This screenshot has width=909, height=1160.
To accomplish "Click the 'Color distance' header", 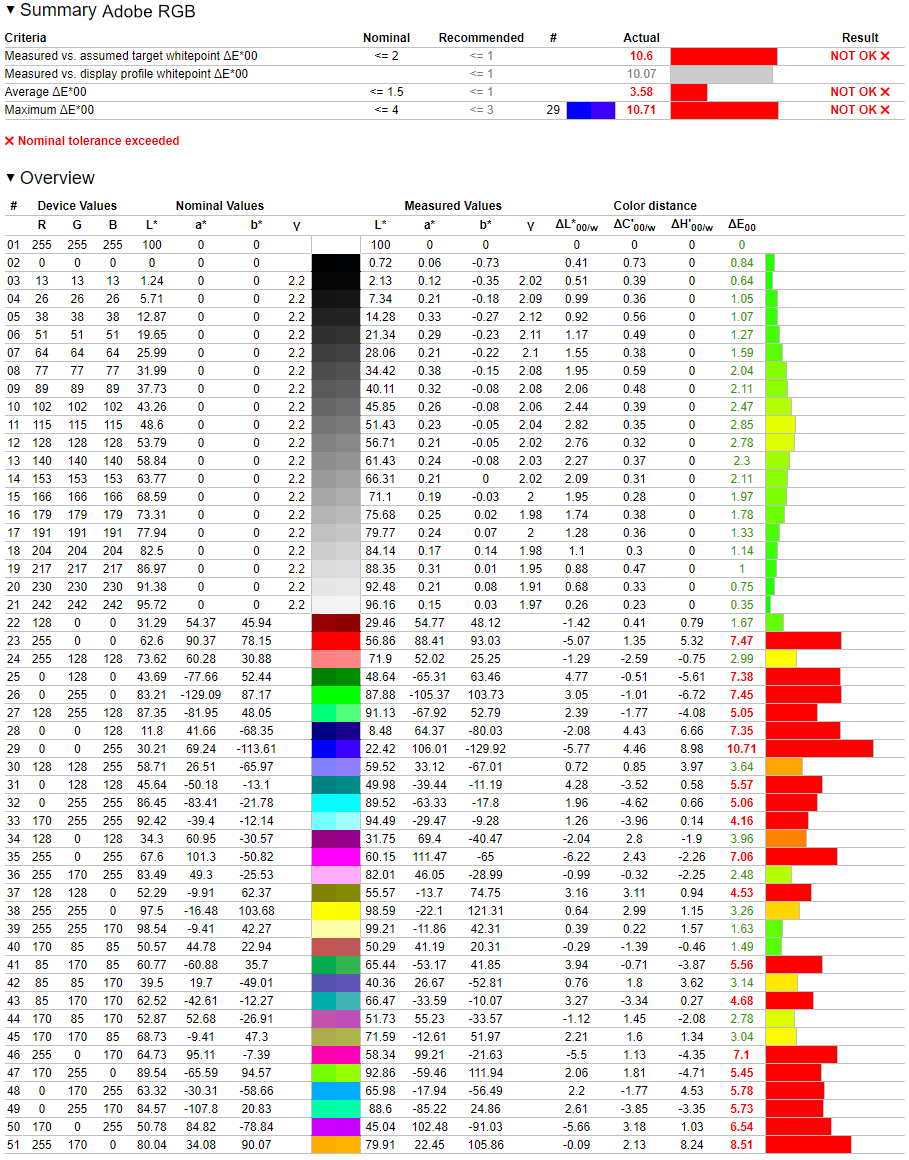I will point(655,206).
